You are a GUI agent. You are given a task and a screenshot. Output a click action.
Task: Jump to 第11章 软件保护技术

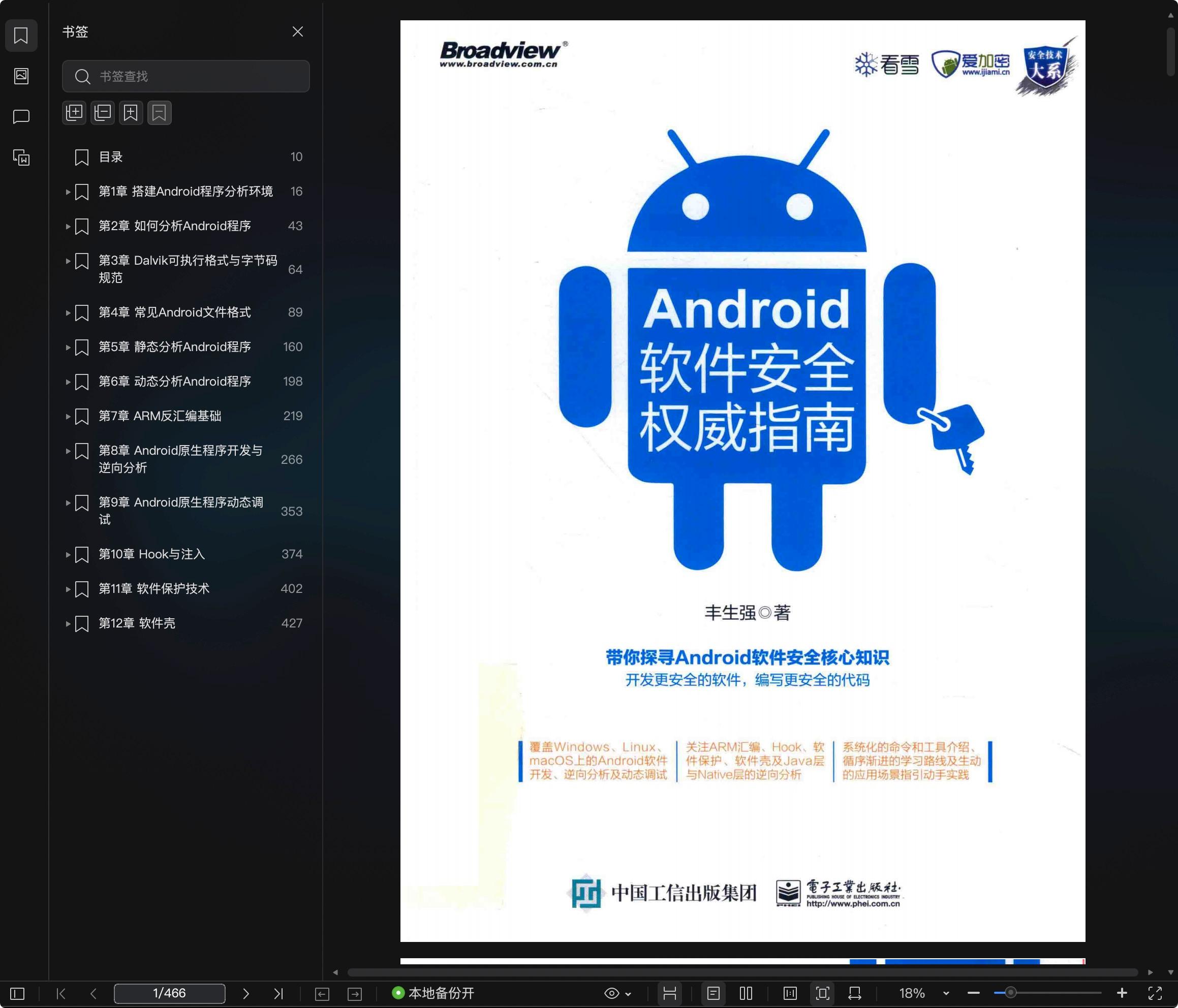point(154,588)
